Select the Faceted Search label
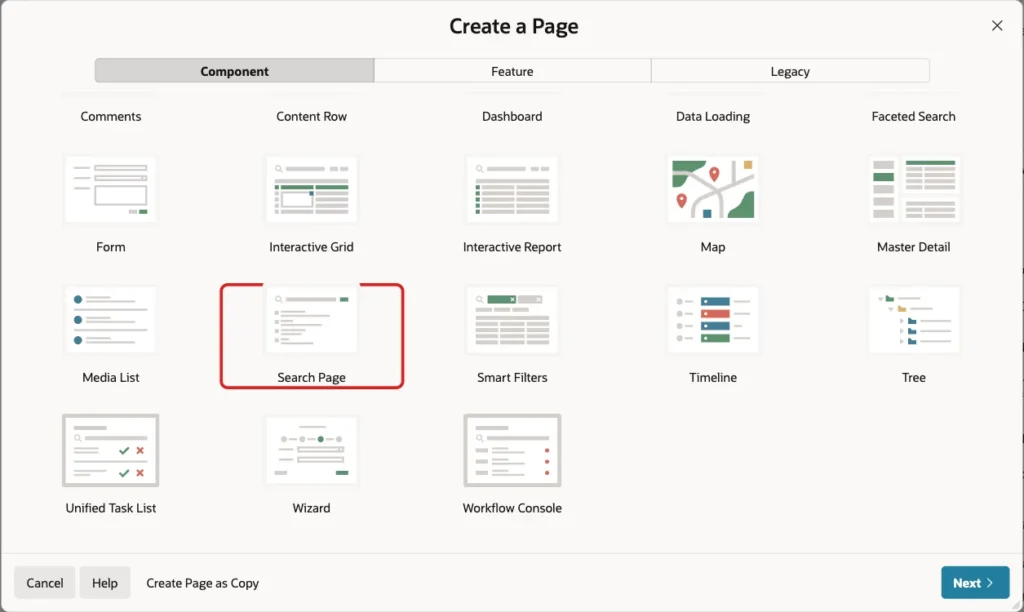The height and width of the screenshot is (612, 1024). (x=913, y=116)
